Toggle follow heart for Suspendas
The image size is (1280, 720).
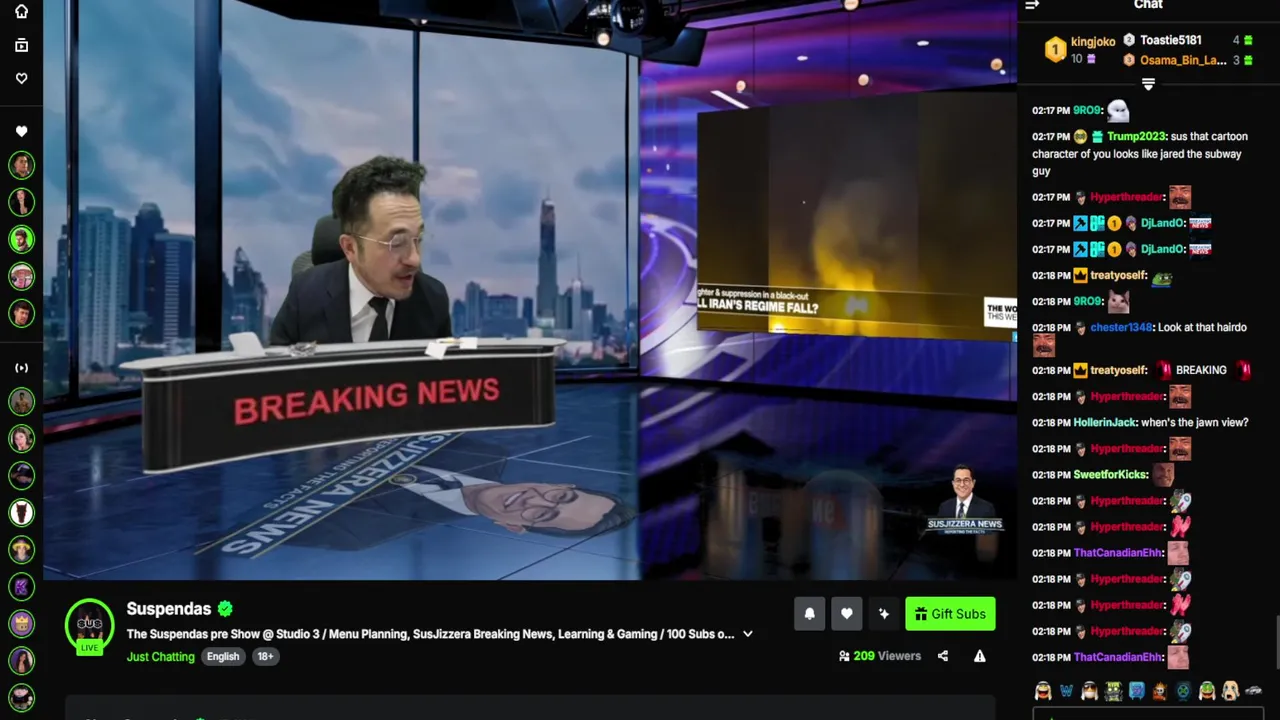[846, 614]
